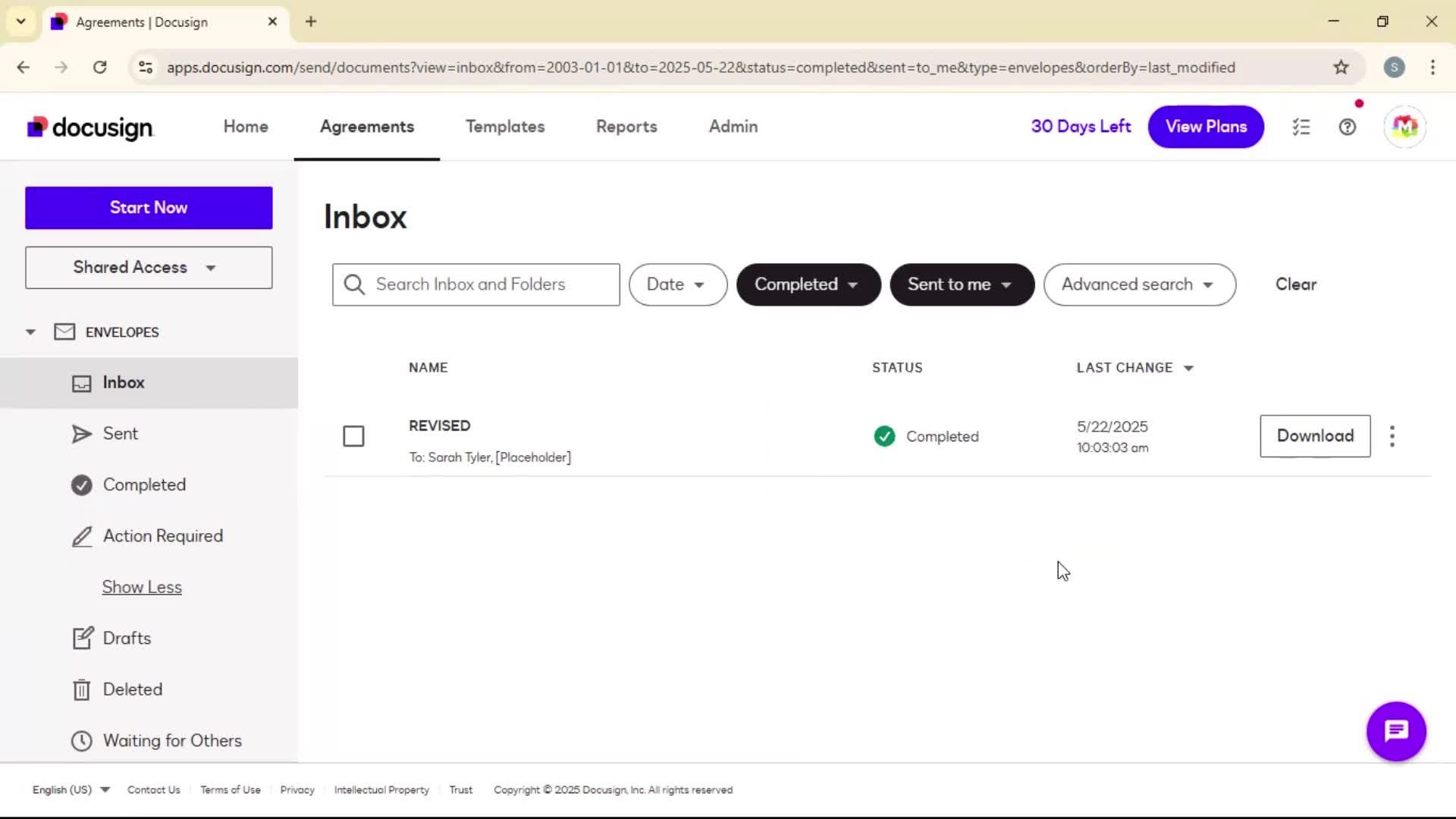The image size is (1456, 819).
Task: Click the Start Now button
Action: [149, 208]
